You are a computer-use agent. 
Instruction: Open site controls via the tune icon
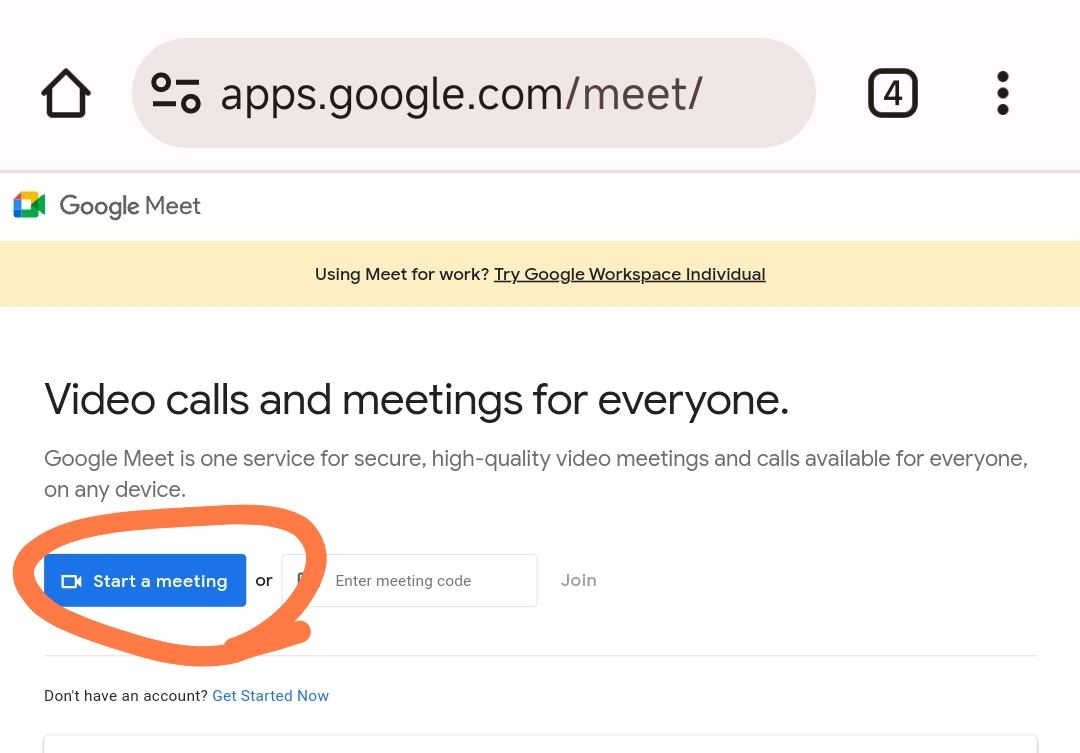(176, 92)
